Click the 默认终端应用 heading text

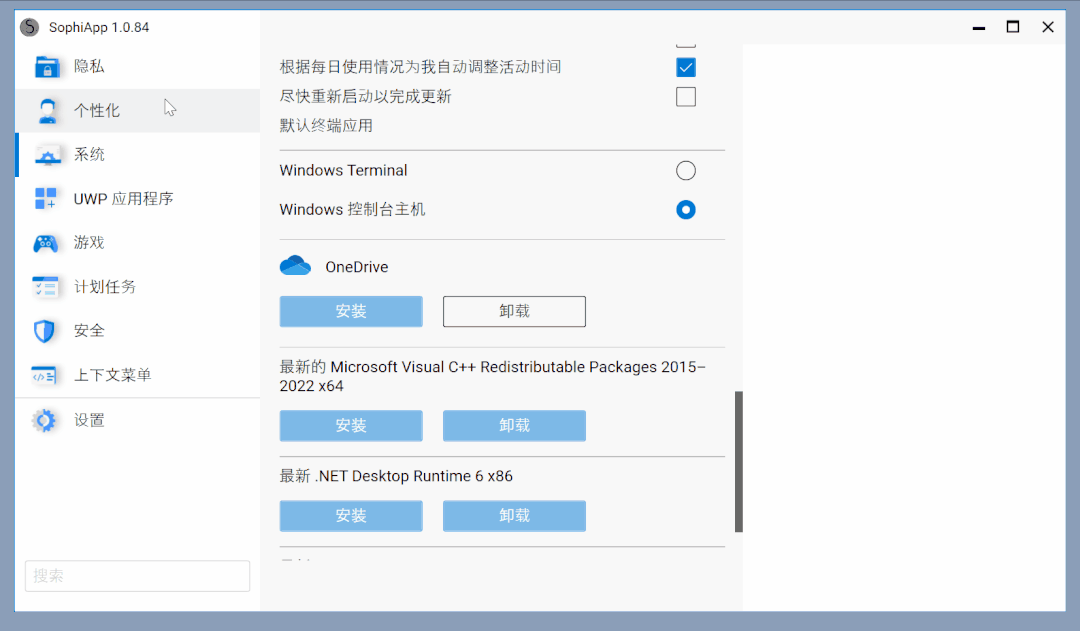(326, 126)
